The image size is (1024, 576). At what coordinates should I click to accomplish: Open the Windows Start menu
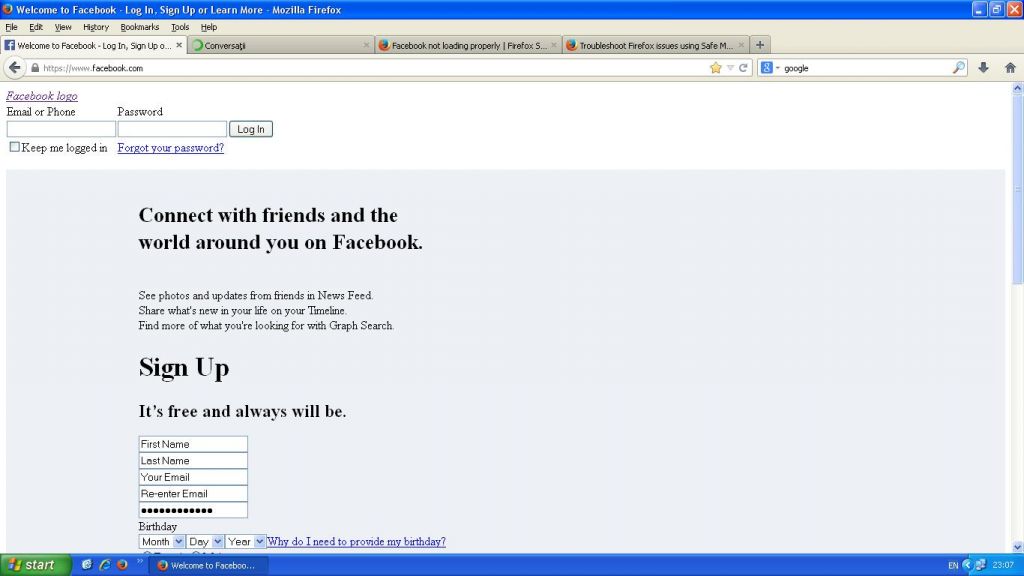pos(35,565)
